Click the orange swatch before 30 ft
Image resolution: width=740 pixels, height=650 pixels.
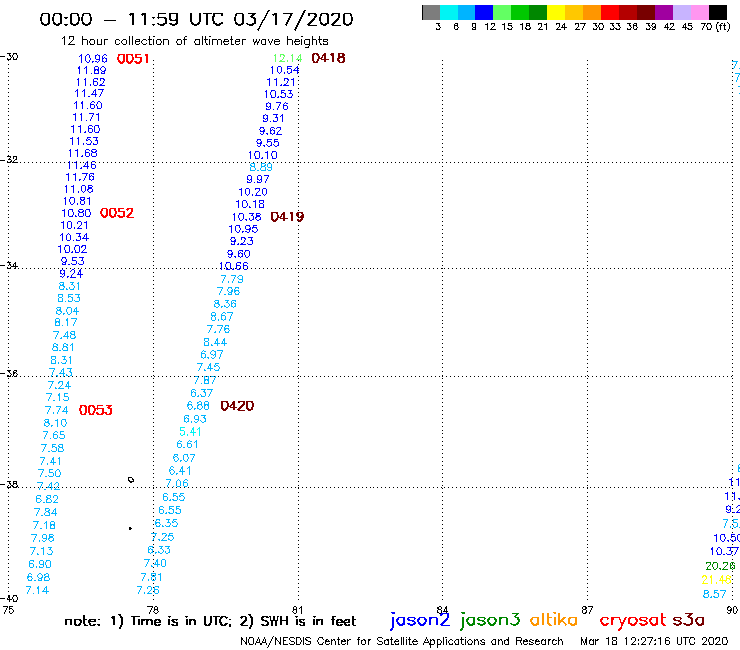click(x=592, y=12)
